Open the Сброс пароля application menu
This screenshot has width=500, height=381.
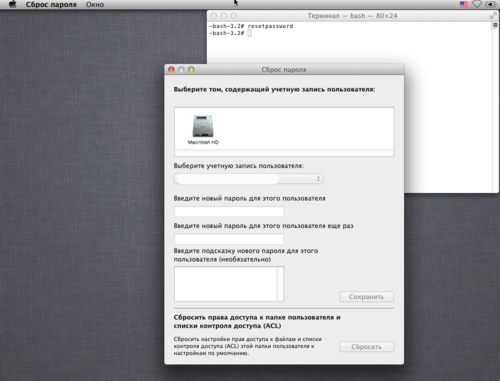(x=51, y=5)
